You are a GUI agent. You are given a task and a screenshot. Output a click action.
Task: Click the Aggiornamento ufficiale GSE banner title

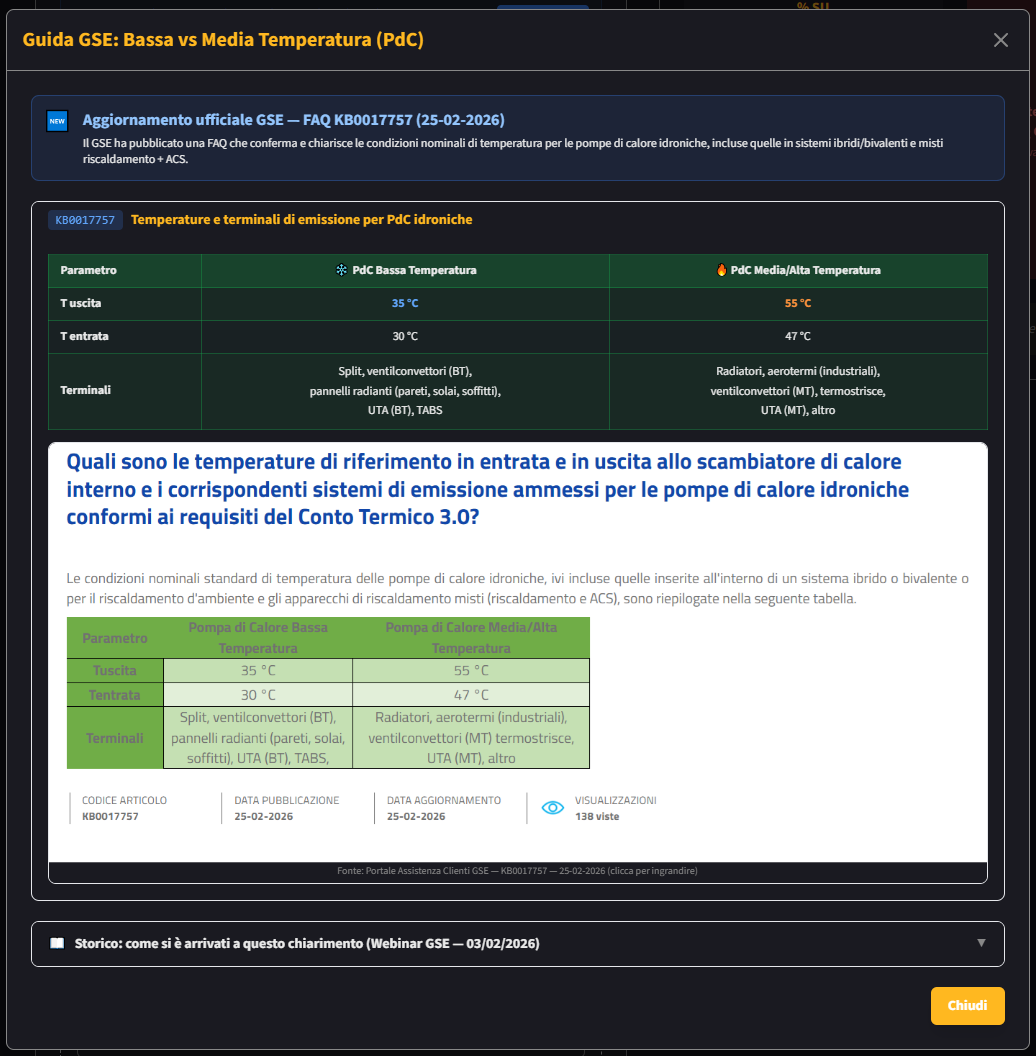click(293, 120)
